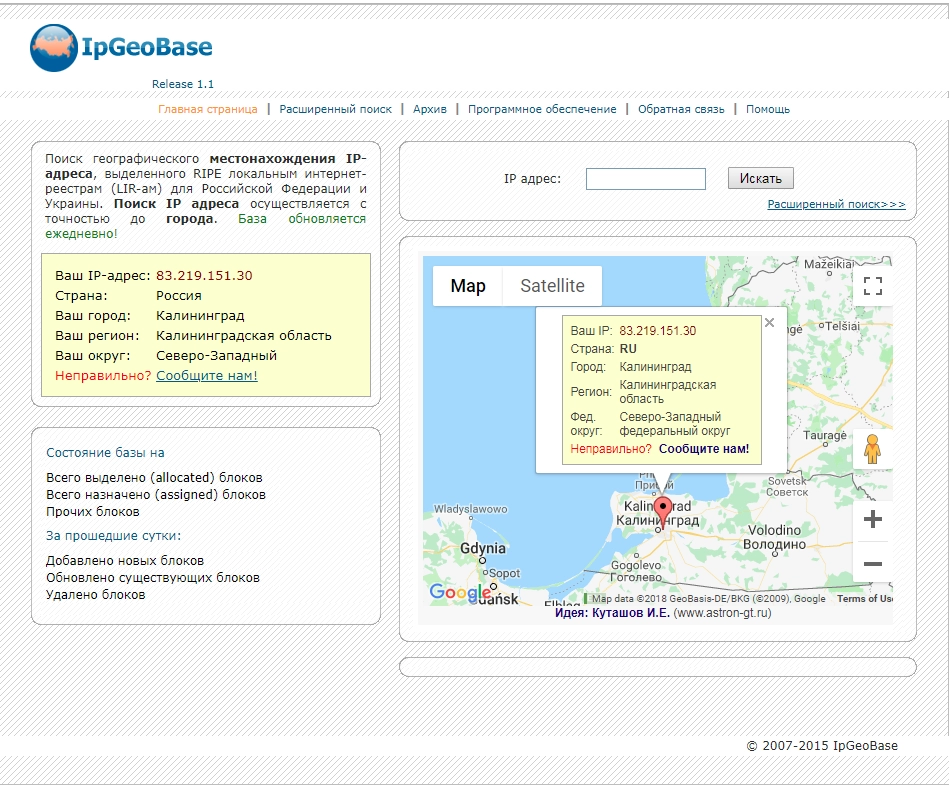Click Gdynia label on map

pyautogui.click(x=482, y=548)
